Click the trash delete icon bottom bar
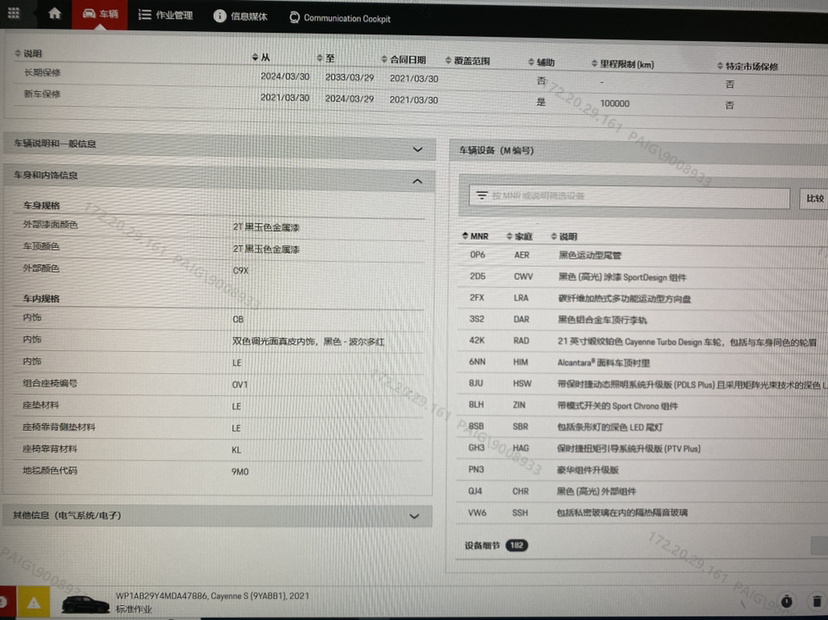The image size is (828, 620). pyautogui.click(x=817, y=601)
